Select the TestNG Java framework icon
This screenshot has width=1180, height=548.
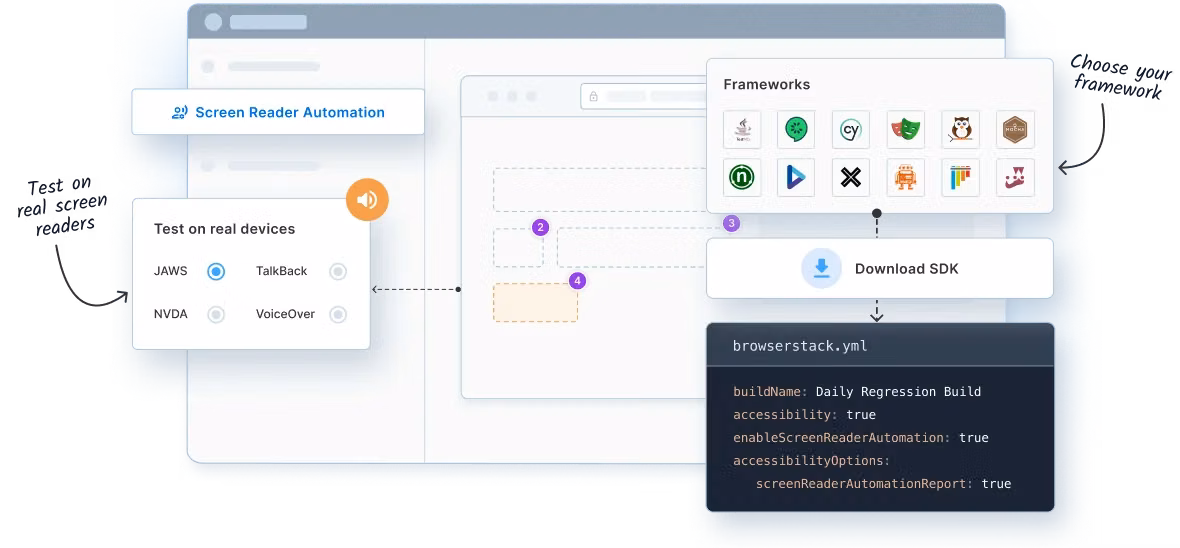(x=743, y=130)
